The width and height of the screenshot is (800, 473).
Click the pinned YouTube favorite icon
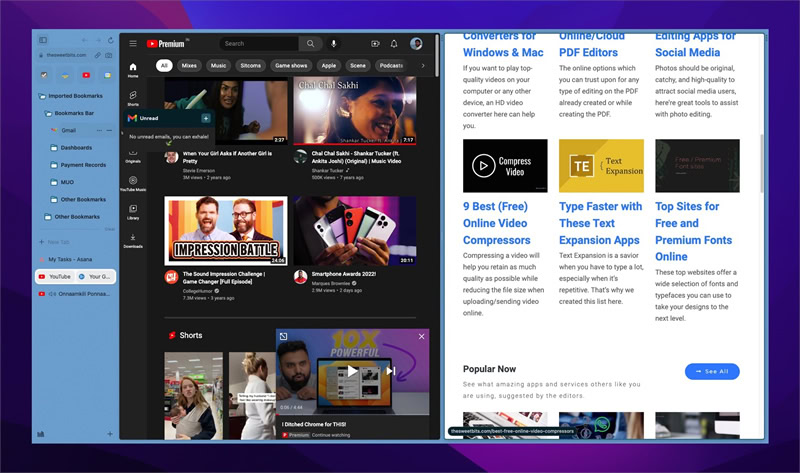[86, 75]
